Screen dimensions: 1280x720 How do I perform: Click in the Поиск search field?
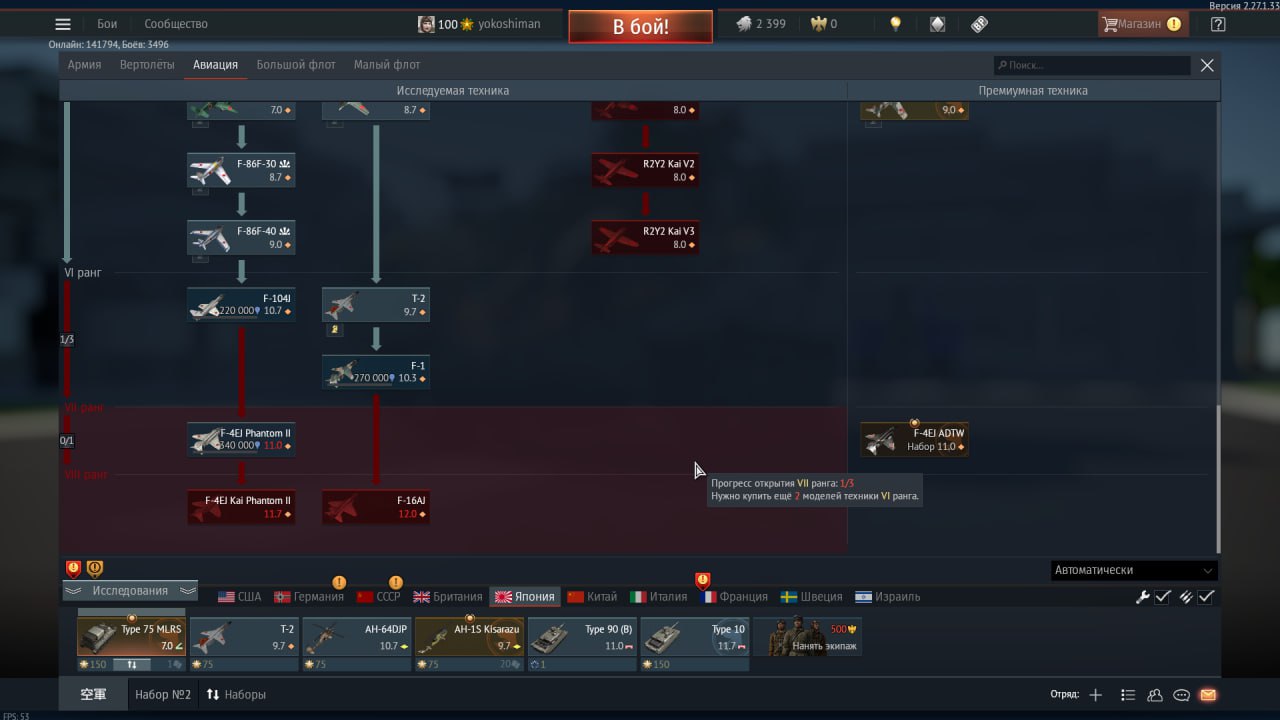point(1092,65)
